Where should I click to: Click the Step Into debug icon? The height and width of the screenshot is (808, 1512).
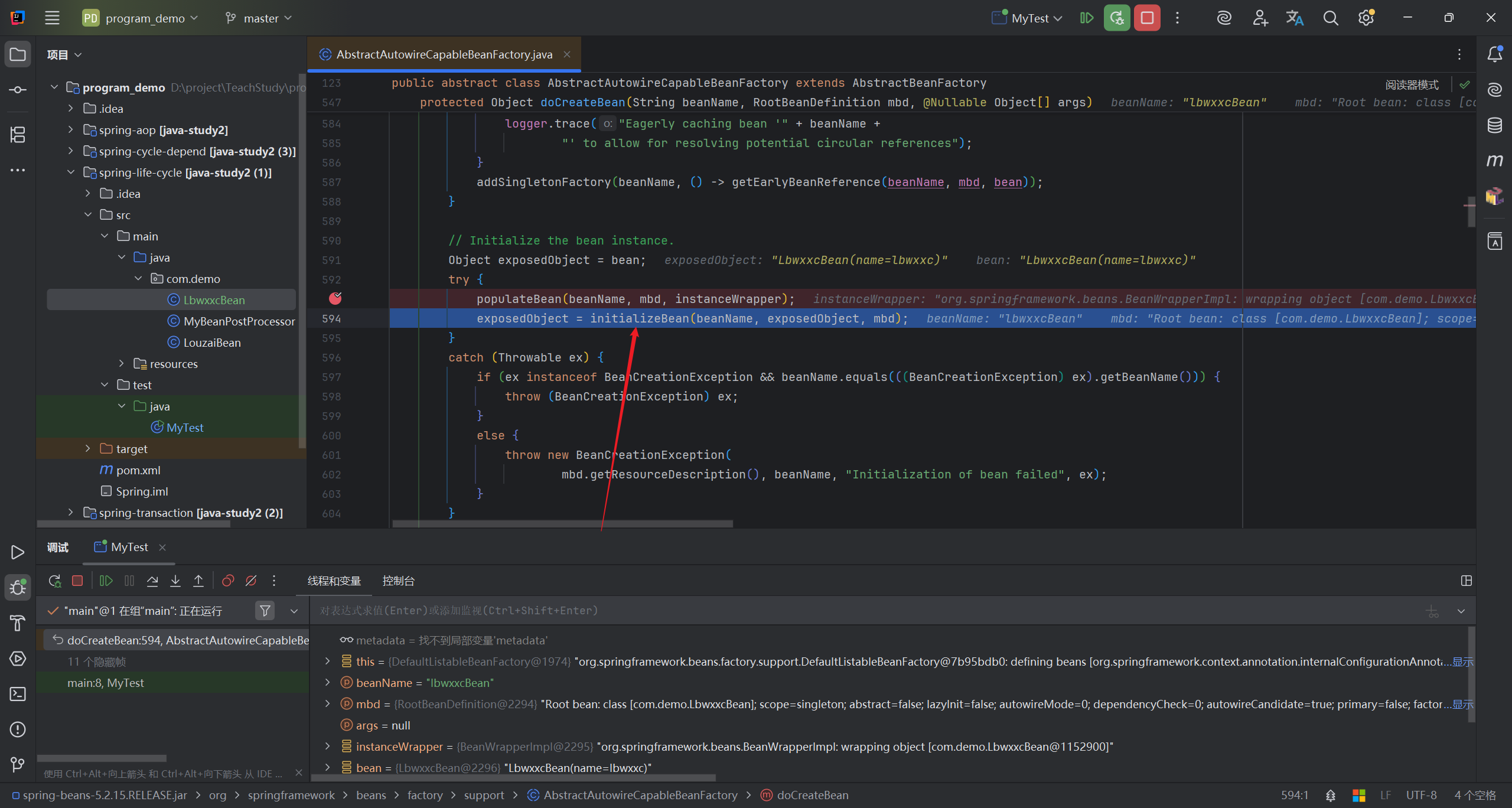tap(175, 581)
